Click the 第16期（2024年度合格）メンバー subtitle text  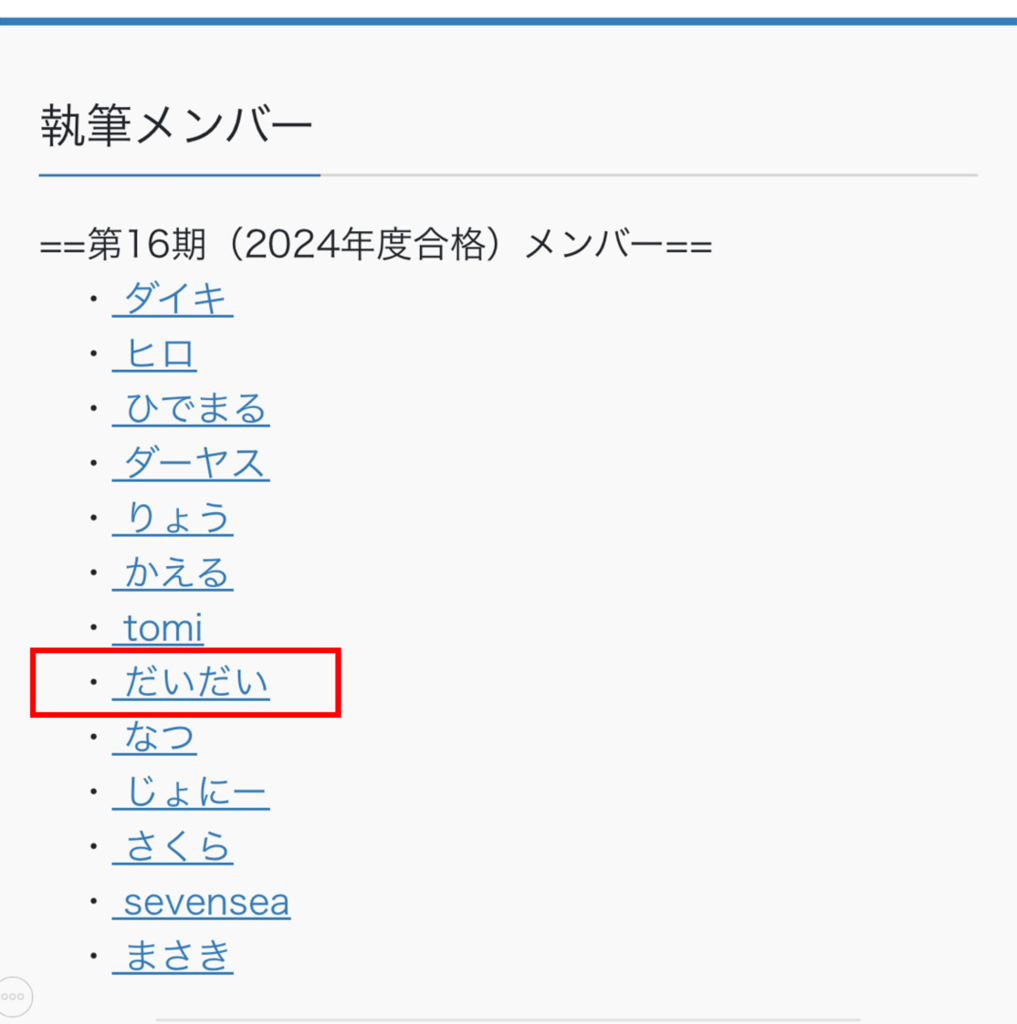point(375,245)
